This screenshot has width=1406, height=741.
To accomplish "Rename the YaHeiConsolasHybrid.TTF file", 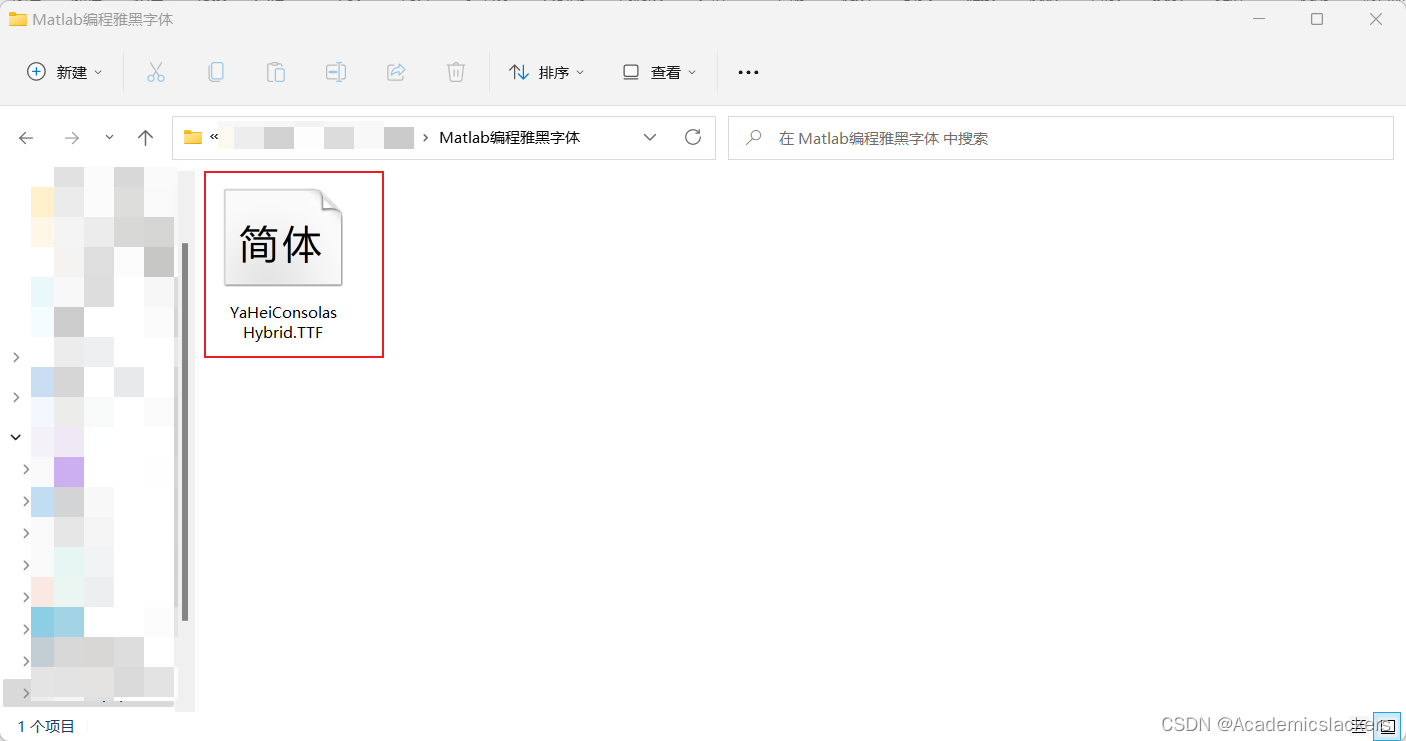I will pos(335,71).
